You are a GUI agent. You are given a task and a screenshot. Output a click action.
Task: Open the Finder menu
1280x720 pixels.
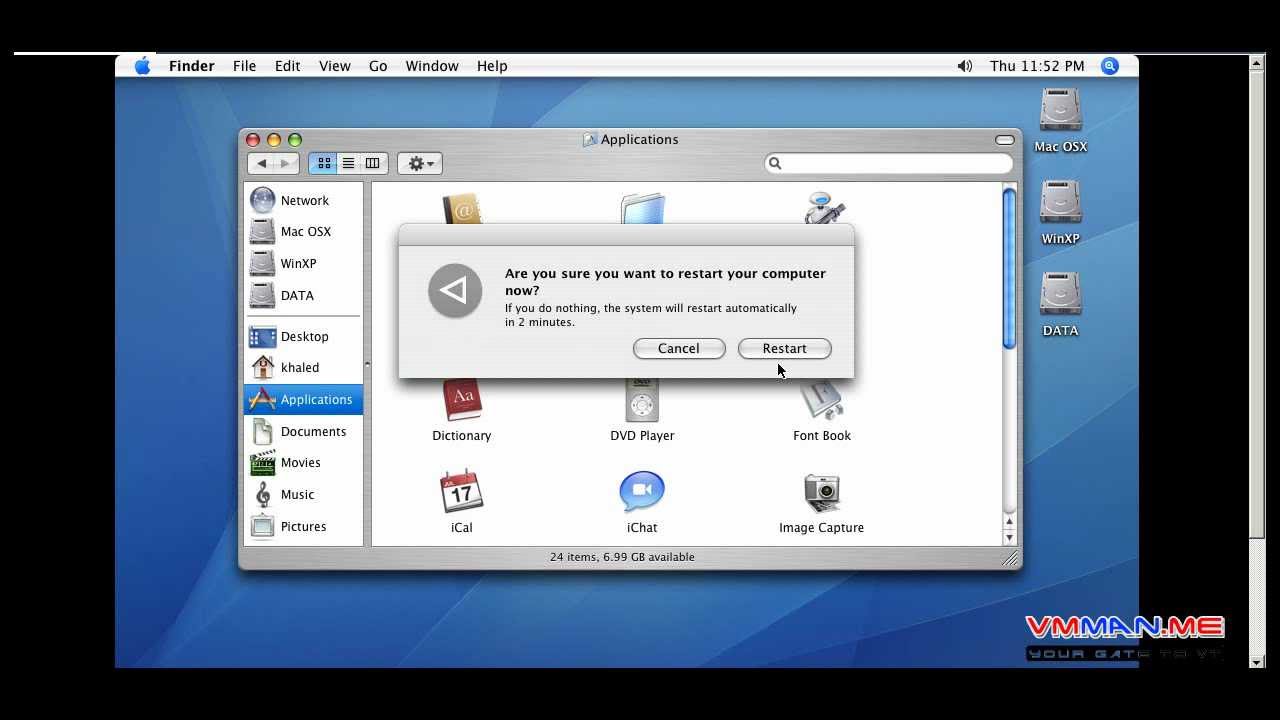pyautogui.click(x=191, y=66)
